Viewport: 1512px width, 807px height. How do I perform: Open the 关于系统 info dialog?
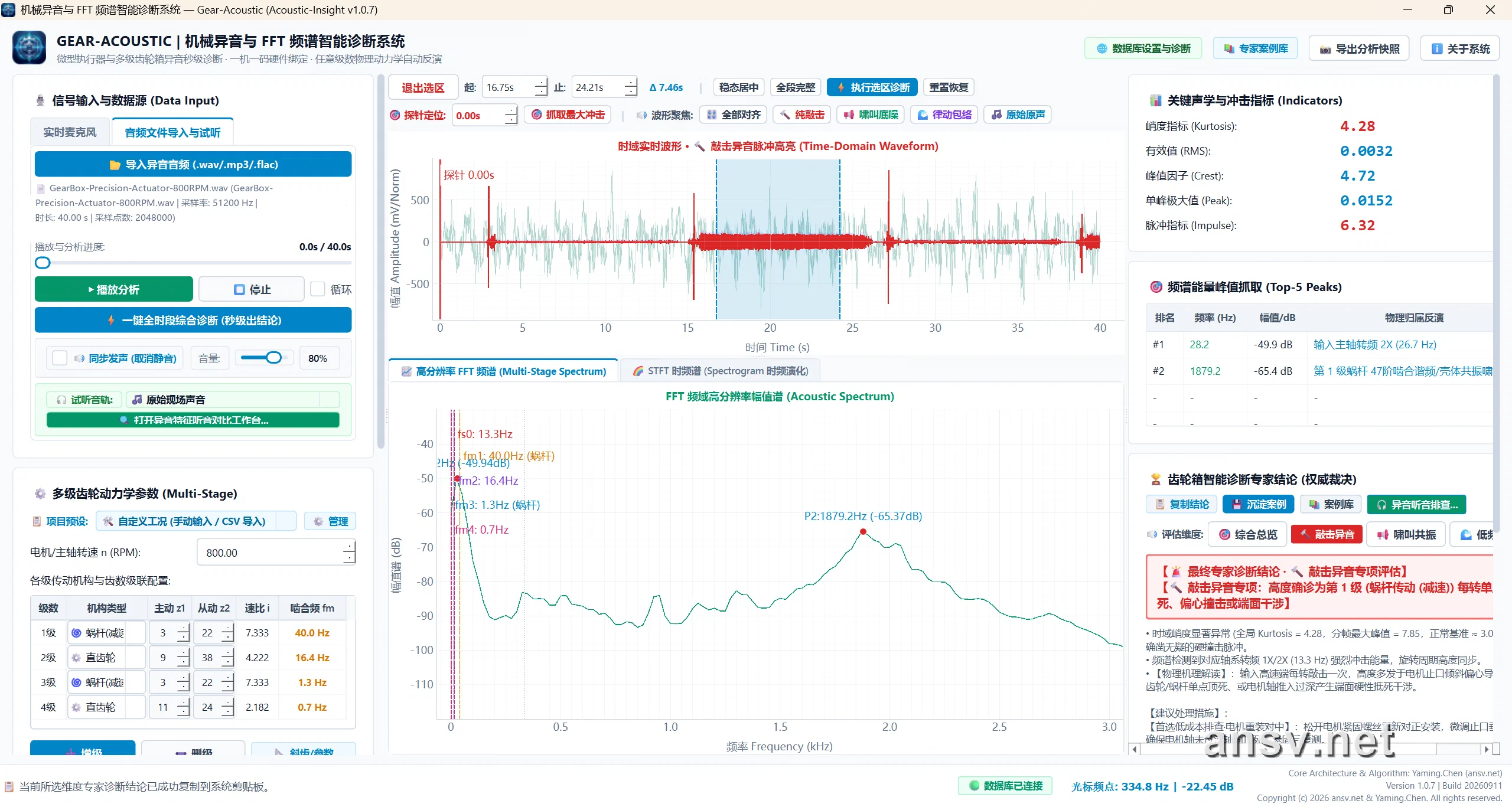[1461, 48]
